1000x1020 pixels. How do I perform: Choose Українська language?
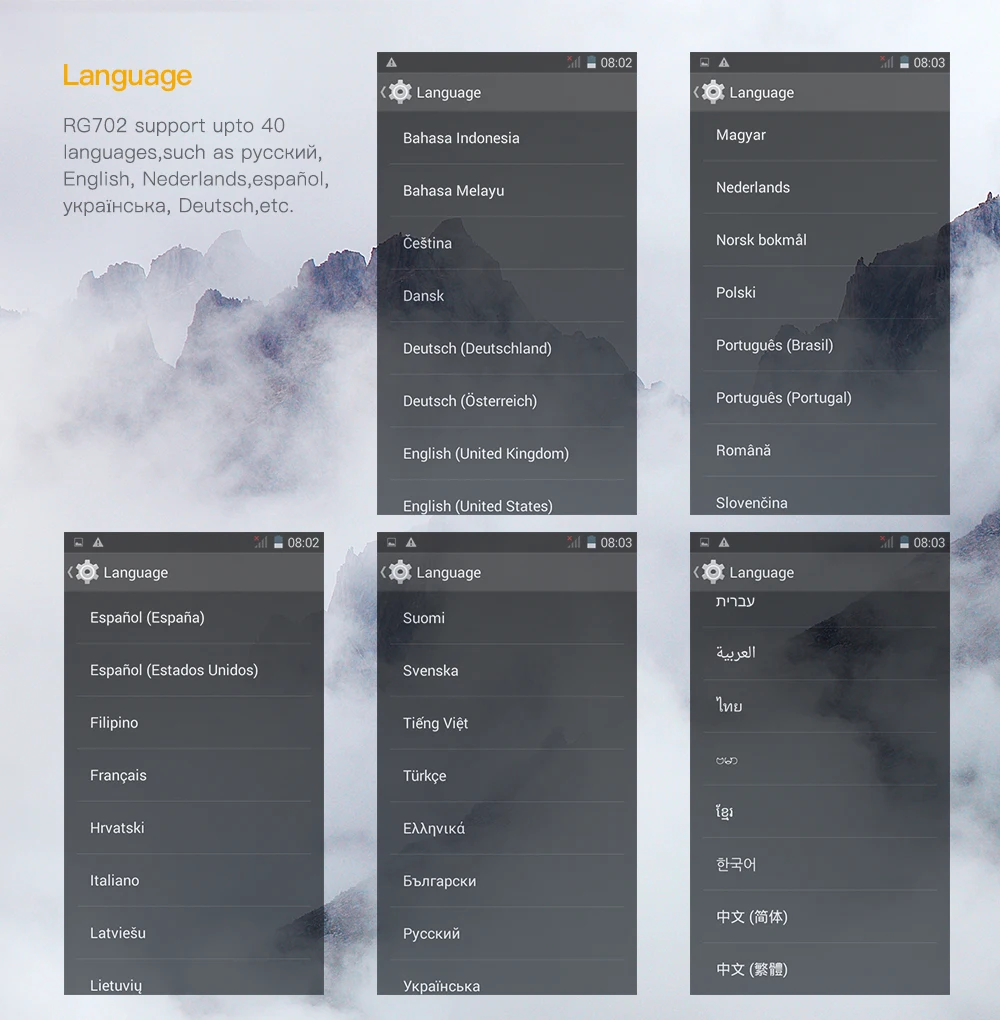click(507, 978)
